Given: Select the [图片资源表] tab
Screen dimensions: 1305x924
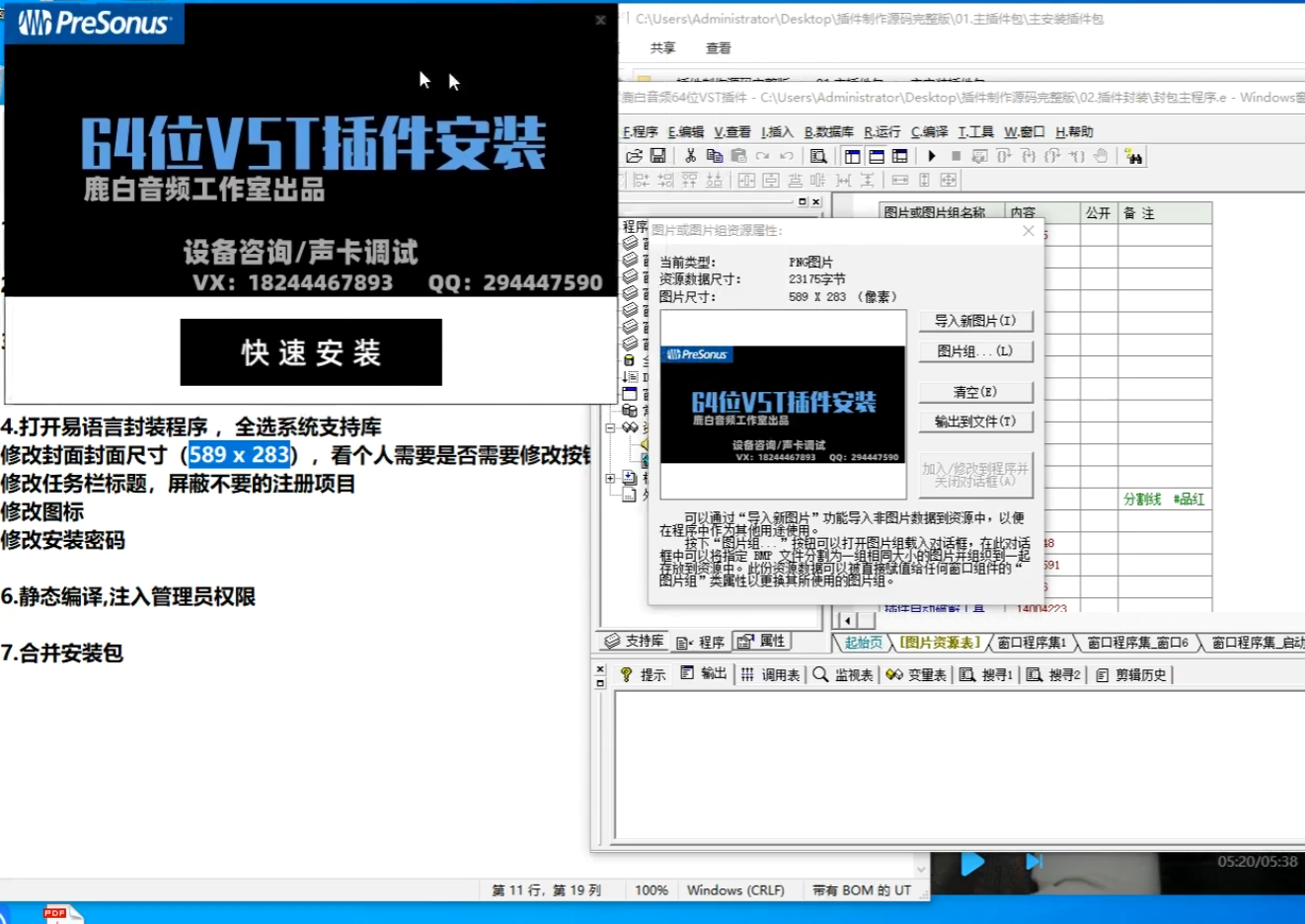Looking at the screenshot, I should (x=940, y=643).
